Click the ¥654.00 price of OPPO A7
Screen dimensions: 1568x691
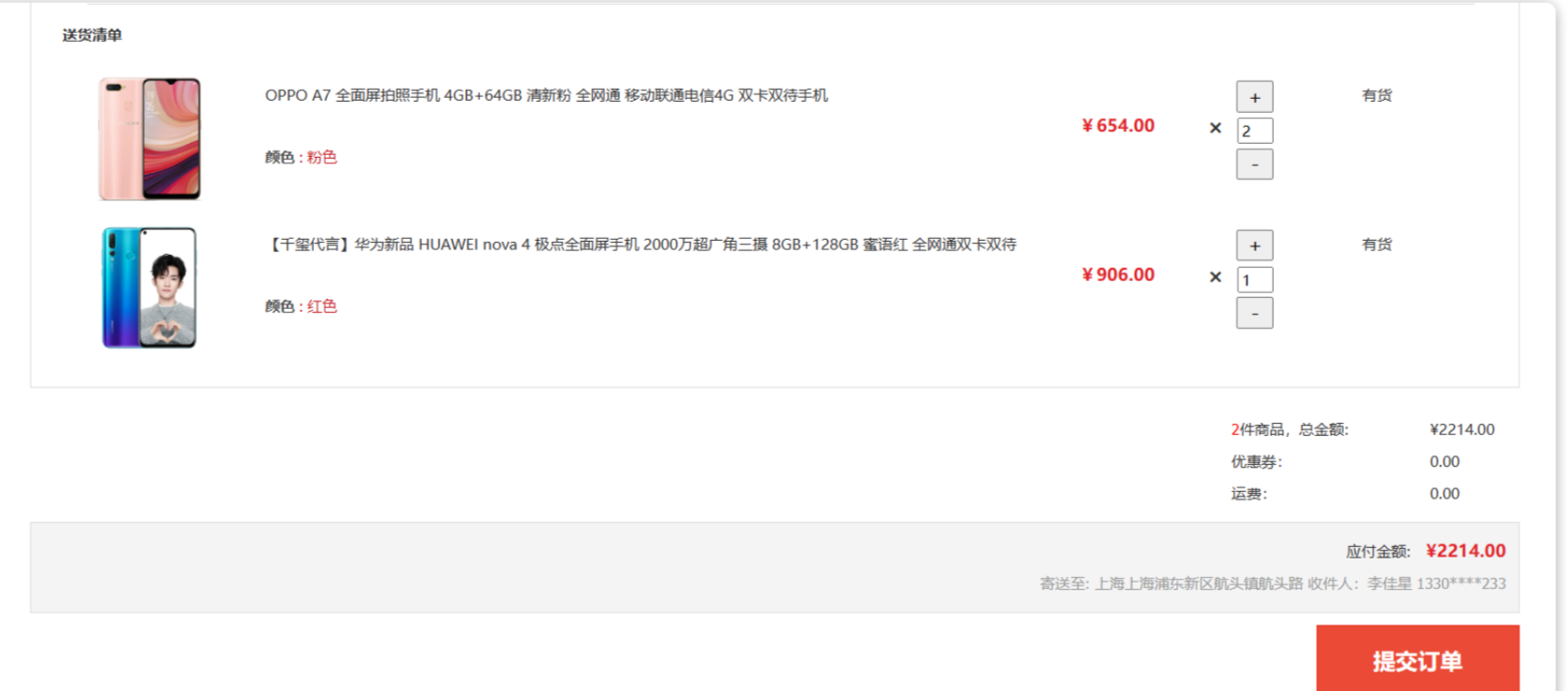click(x=1118, y=125)
